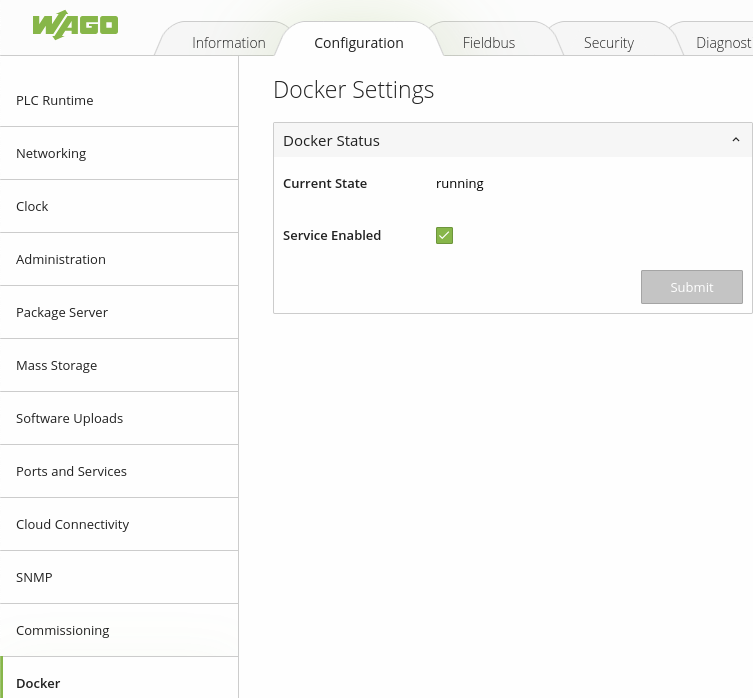The height and width of the screenshot is (698, 753).
Task: Select Mass Storage in sidebar
Action: point(119,366)
